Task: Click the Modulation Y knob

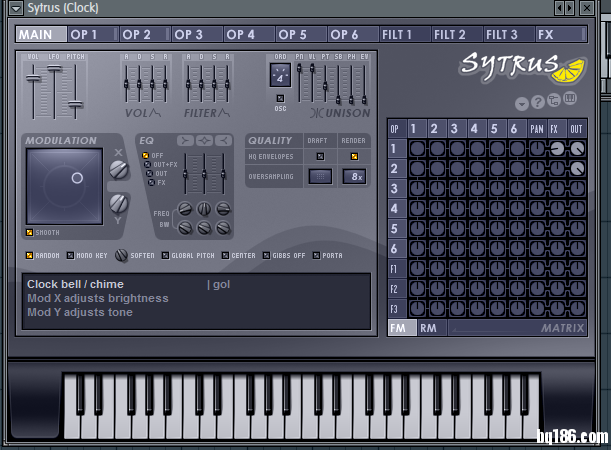Action: 119,206
